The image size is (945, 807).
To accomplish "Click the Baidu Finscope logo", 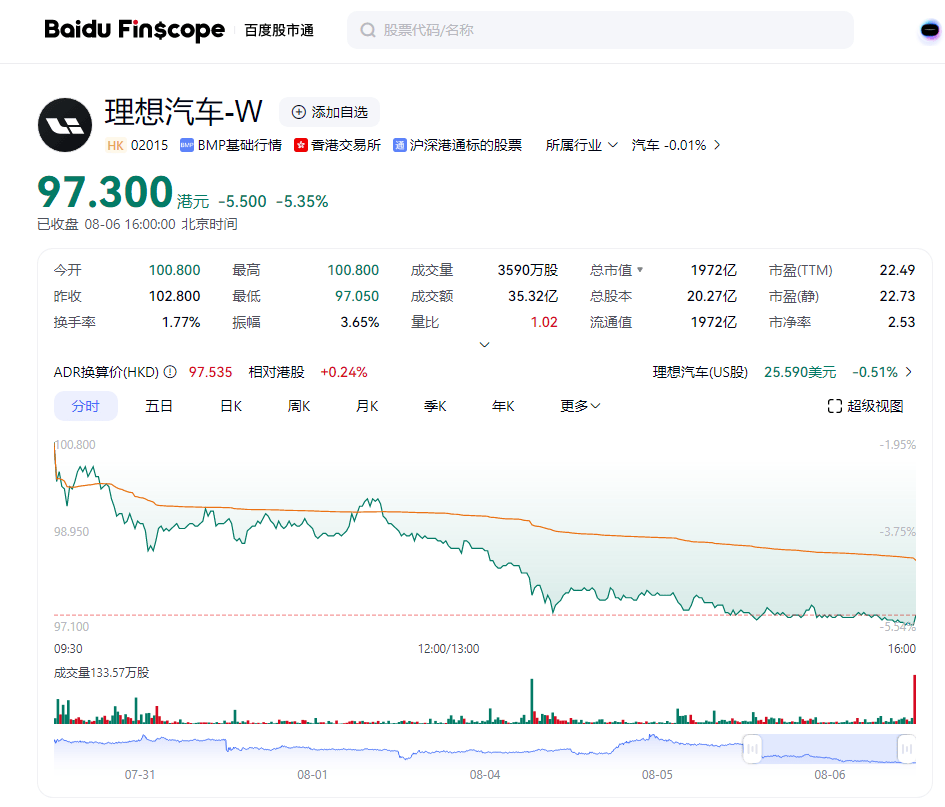I will coord(135,29).
